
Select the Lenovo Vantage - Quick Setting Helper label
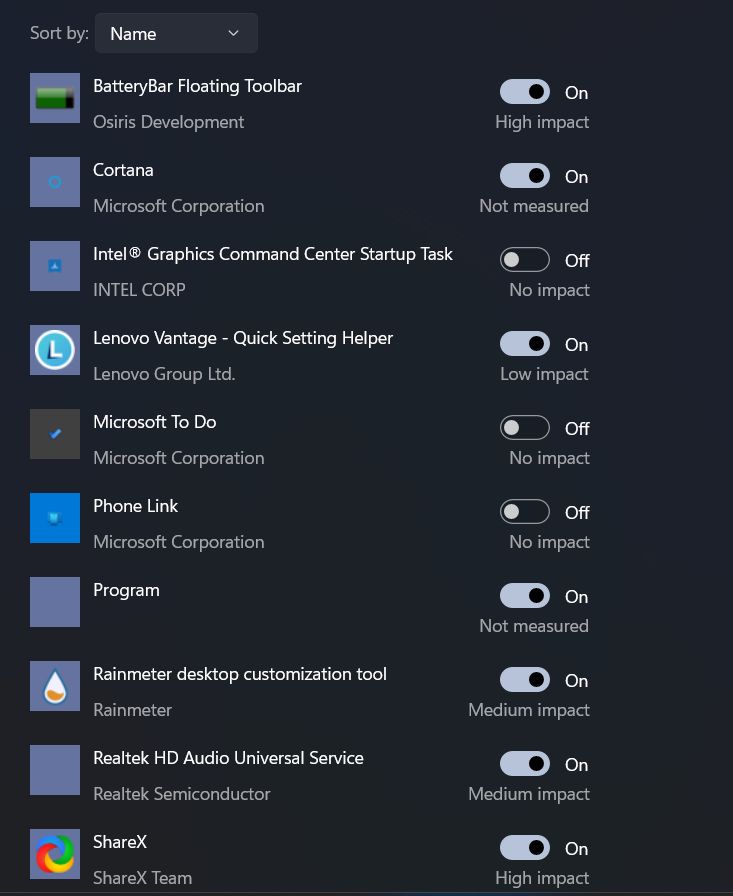[243, 338]
